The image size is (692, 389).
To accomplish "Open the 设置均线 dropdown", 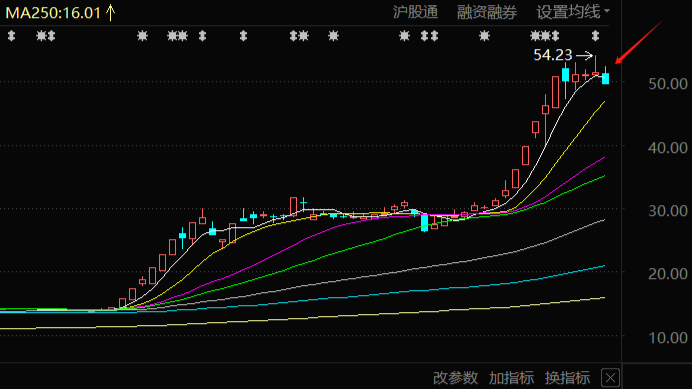I will 572,12.
